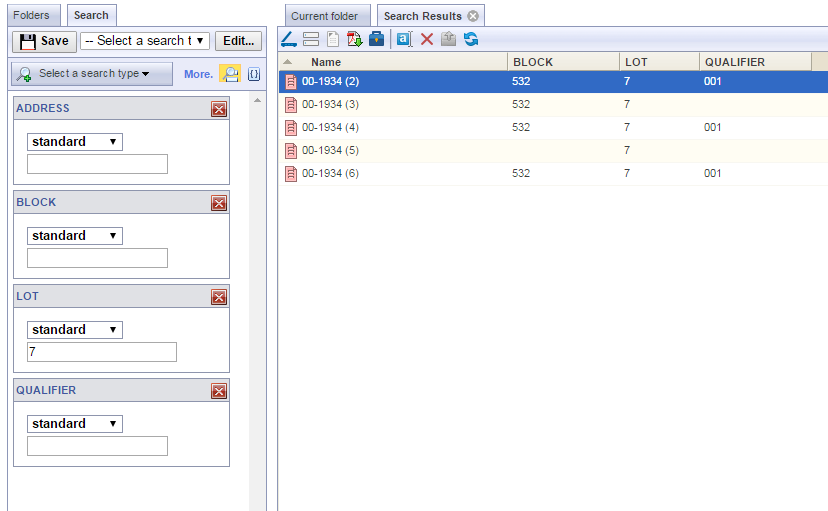The image size is (828, 511).
Task: Select row 00-1934 (4)
Action: click(553, 128)
